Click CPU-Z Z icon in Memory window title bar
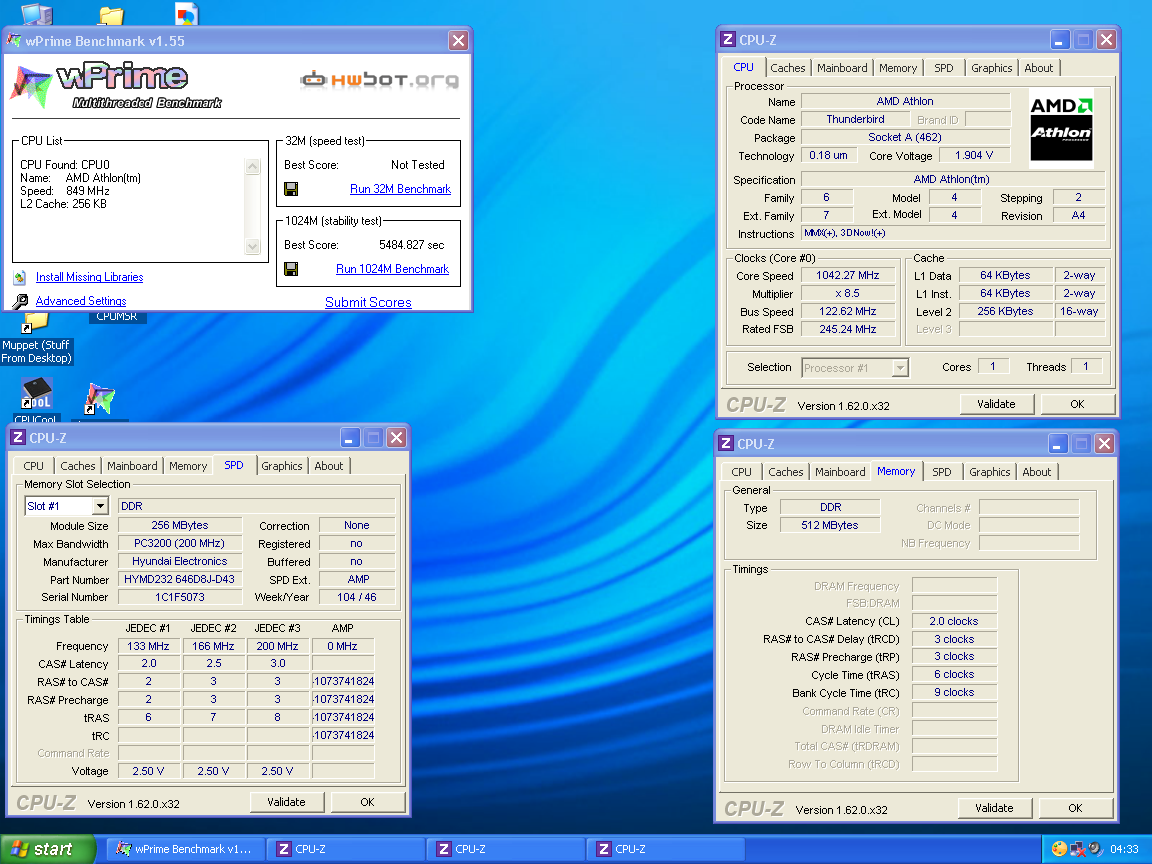 click(x=726, y=444)
